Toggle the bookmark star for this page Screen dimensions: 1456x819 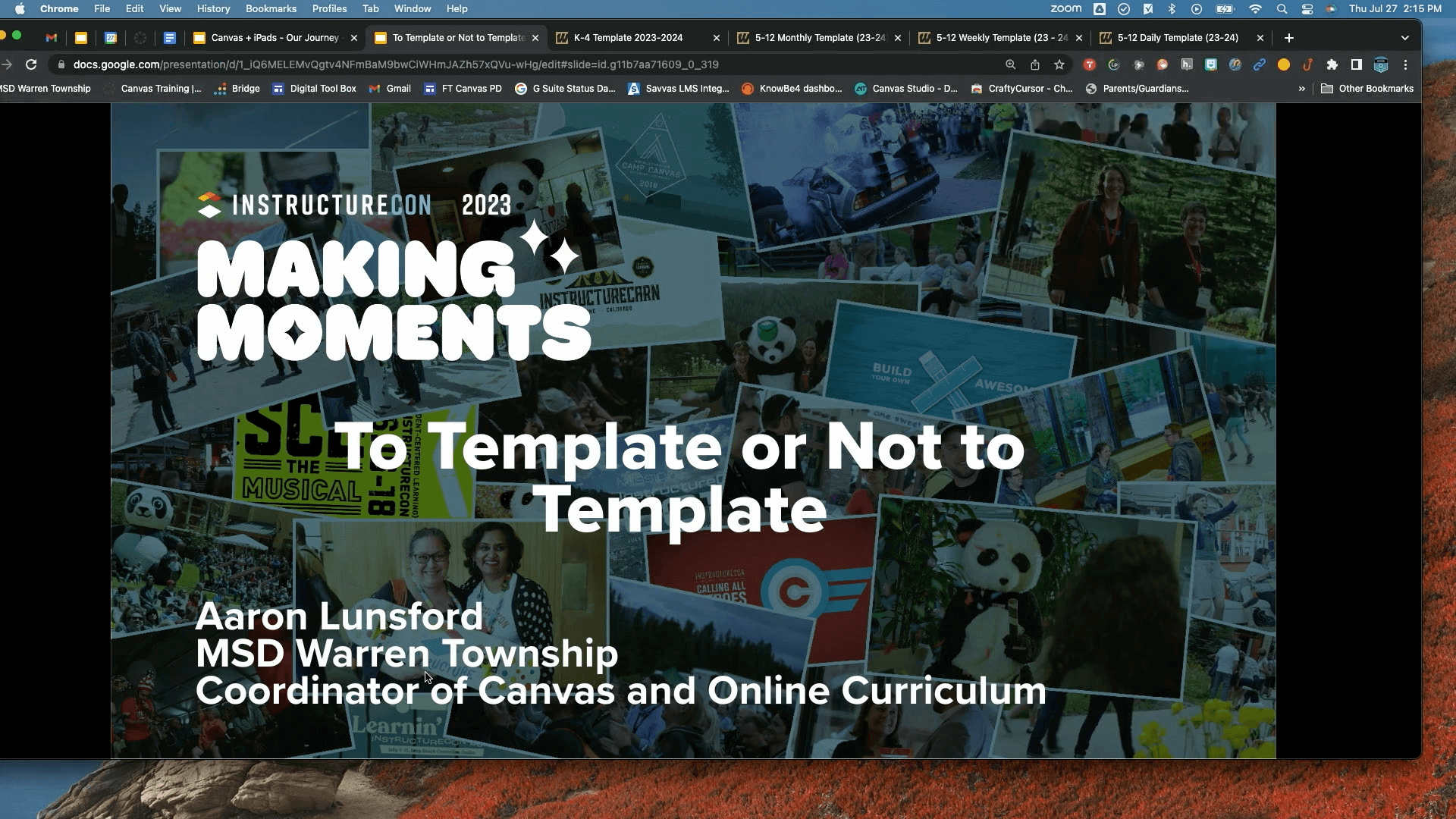[x=1059, y=65]
